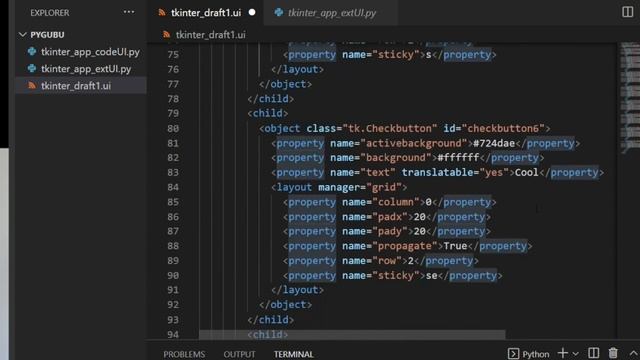
Task: Click the EXPLORER panel title
Action: pyautogui.click(x=49, y=13)
